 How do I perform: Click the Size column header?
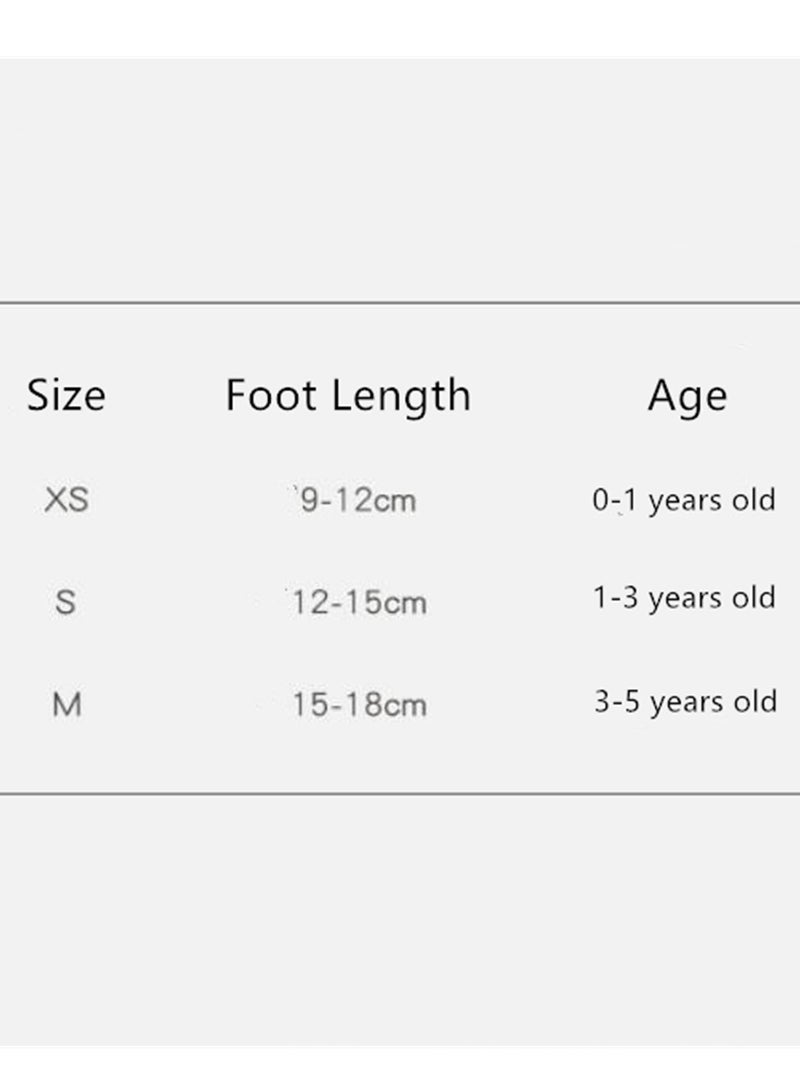tap(66, 396)
